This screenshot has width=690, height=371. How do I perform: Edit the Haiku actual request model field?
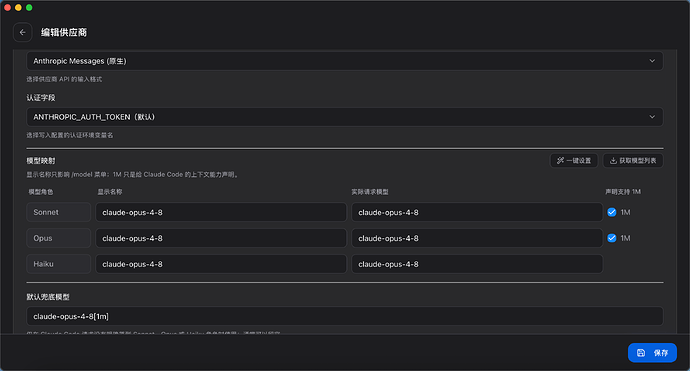[477, 264]
